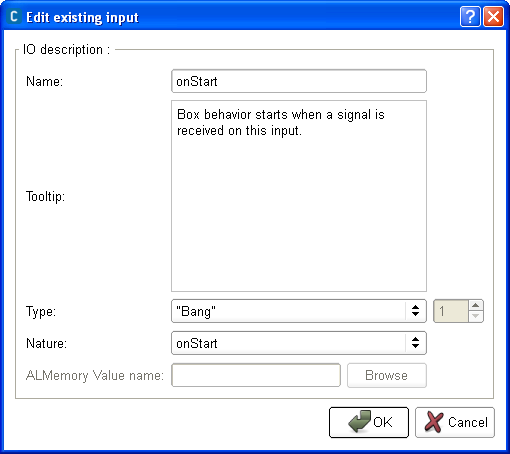Click inside the Tooltip text area
This screenshot has width=510, height=454.
299,196
